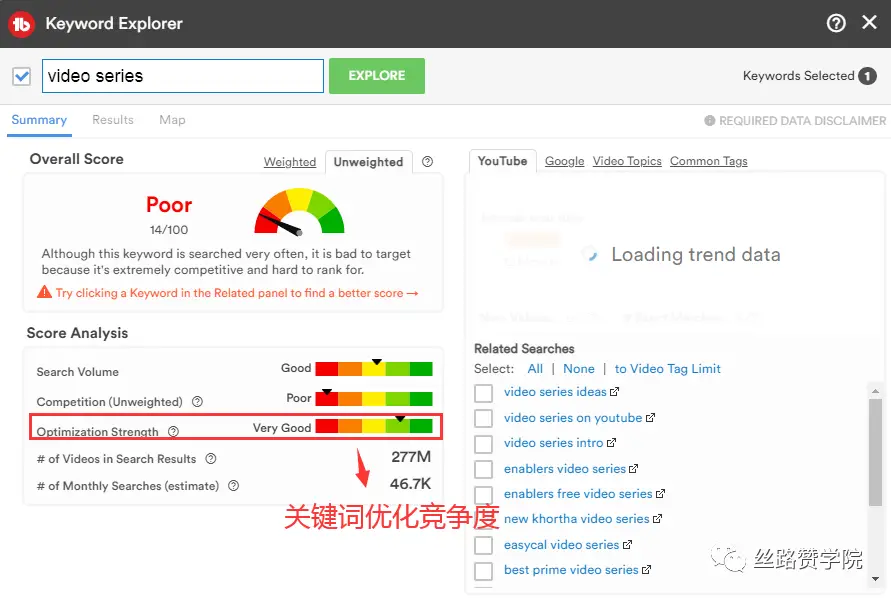Screen dimensions: 891x598
Task: Check the easycal video series checkbox
Action: pyautogui.click(x=484, y=545)
